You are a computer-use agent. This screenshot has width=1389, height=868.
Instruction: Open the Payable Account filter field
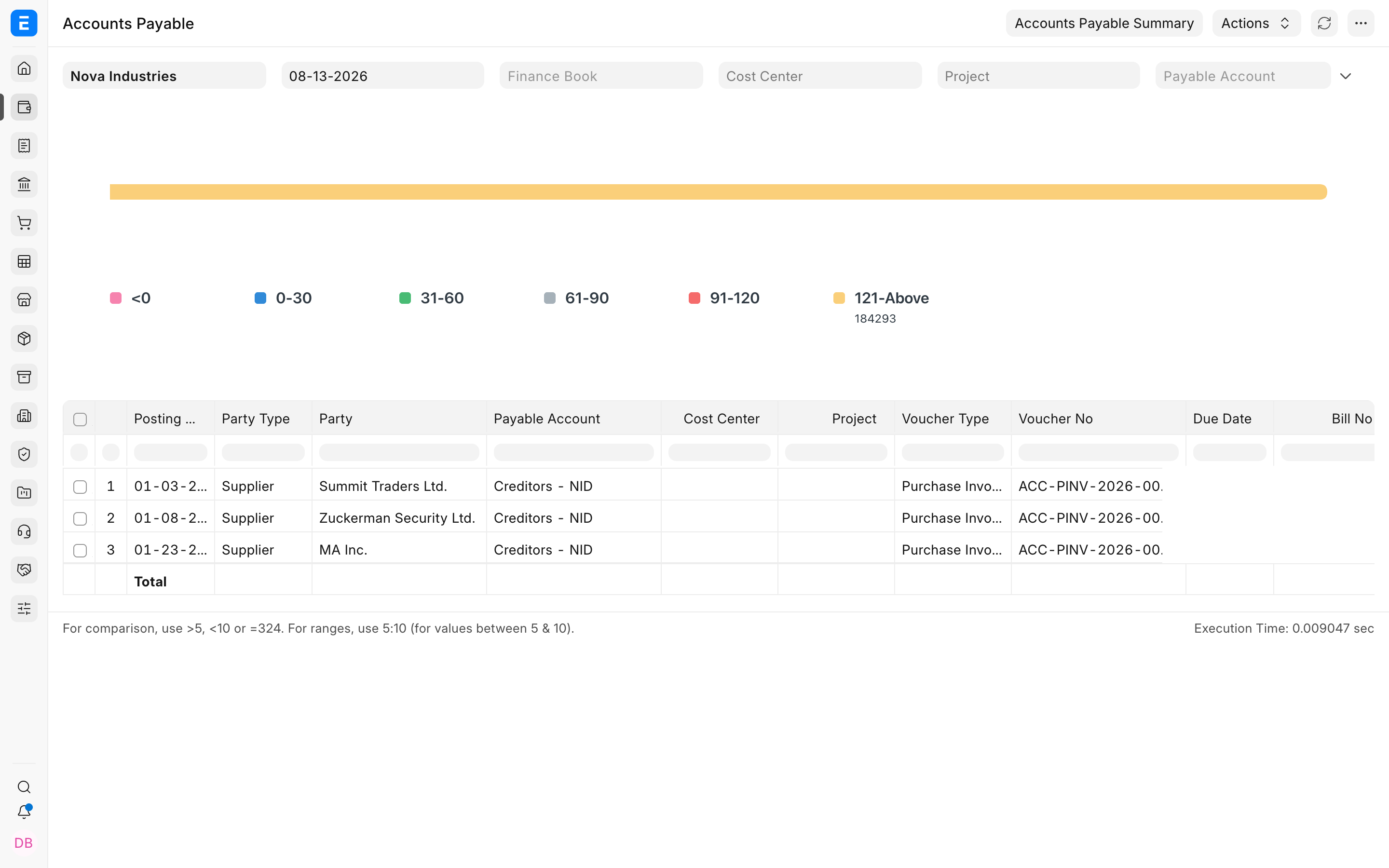coord(1243,76)
